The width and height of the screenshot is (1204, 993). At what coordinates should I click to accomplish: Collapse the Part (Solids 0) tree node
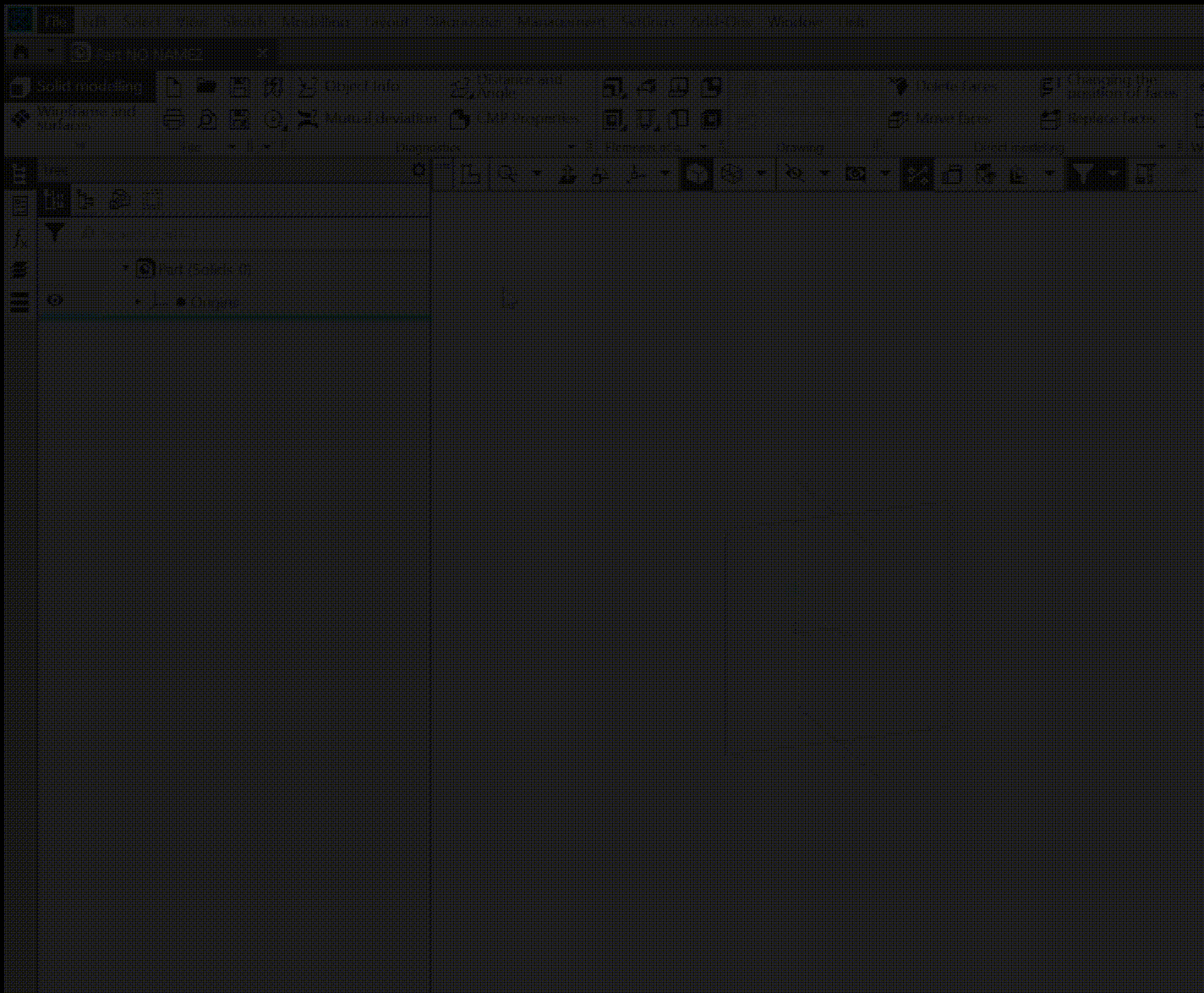pos(126,268)
